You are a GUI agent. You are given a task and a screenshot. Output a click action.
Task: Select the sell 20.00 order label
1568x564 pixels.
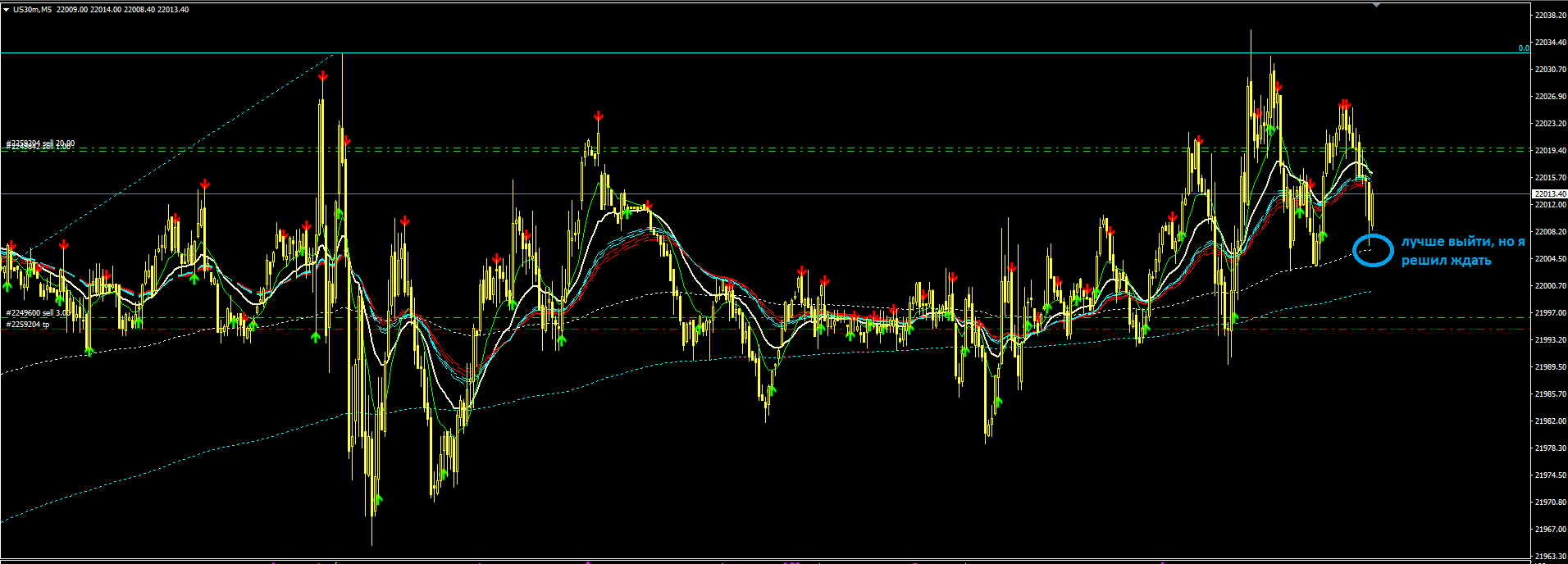coord(40,144)
